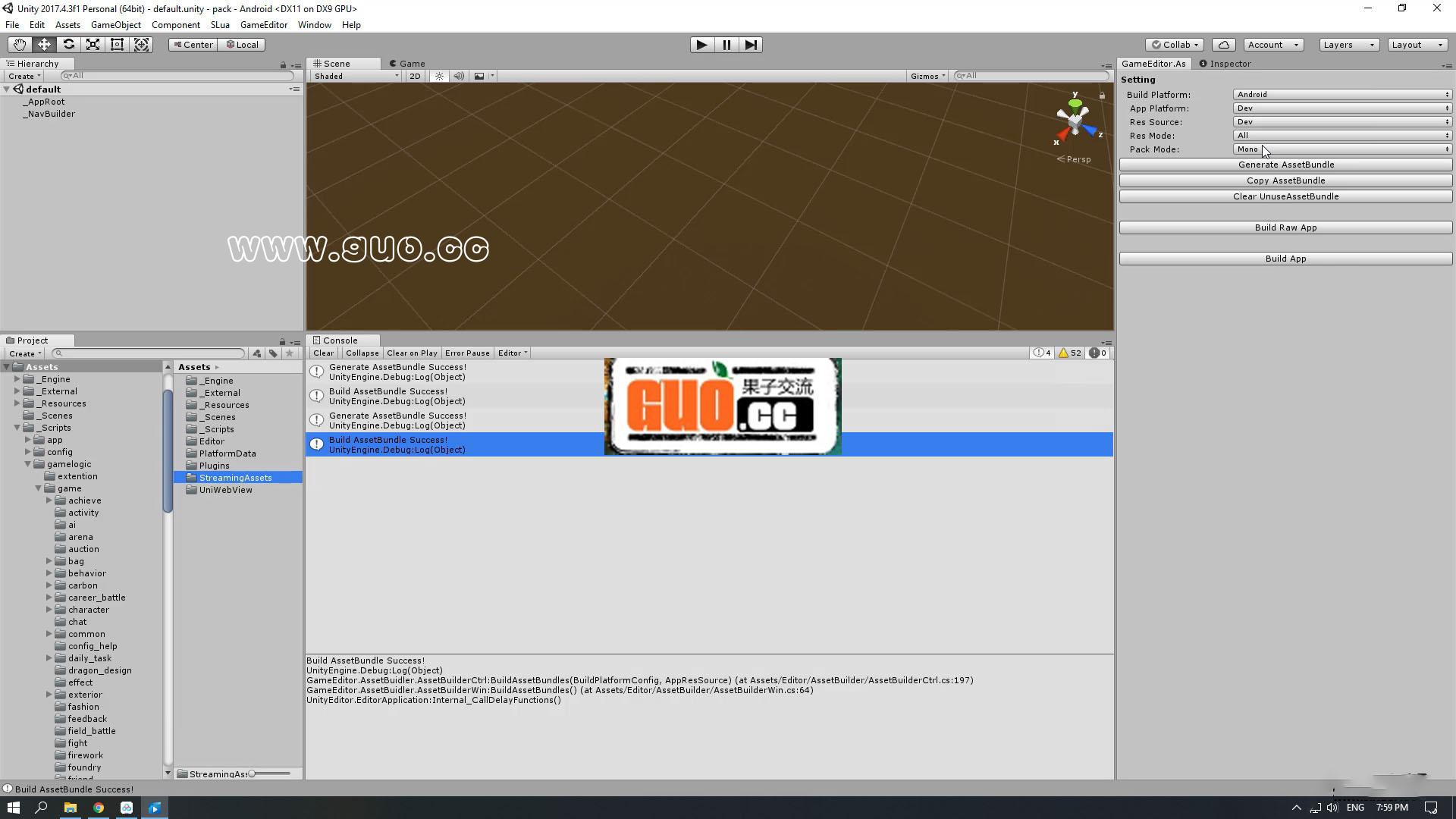Select the Rotate tool icon
The width and height of the screenshot is (1456, 819).
point(68,45)
